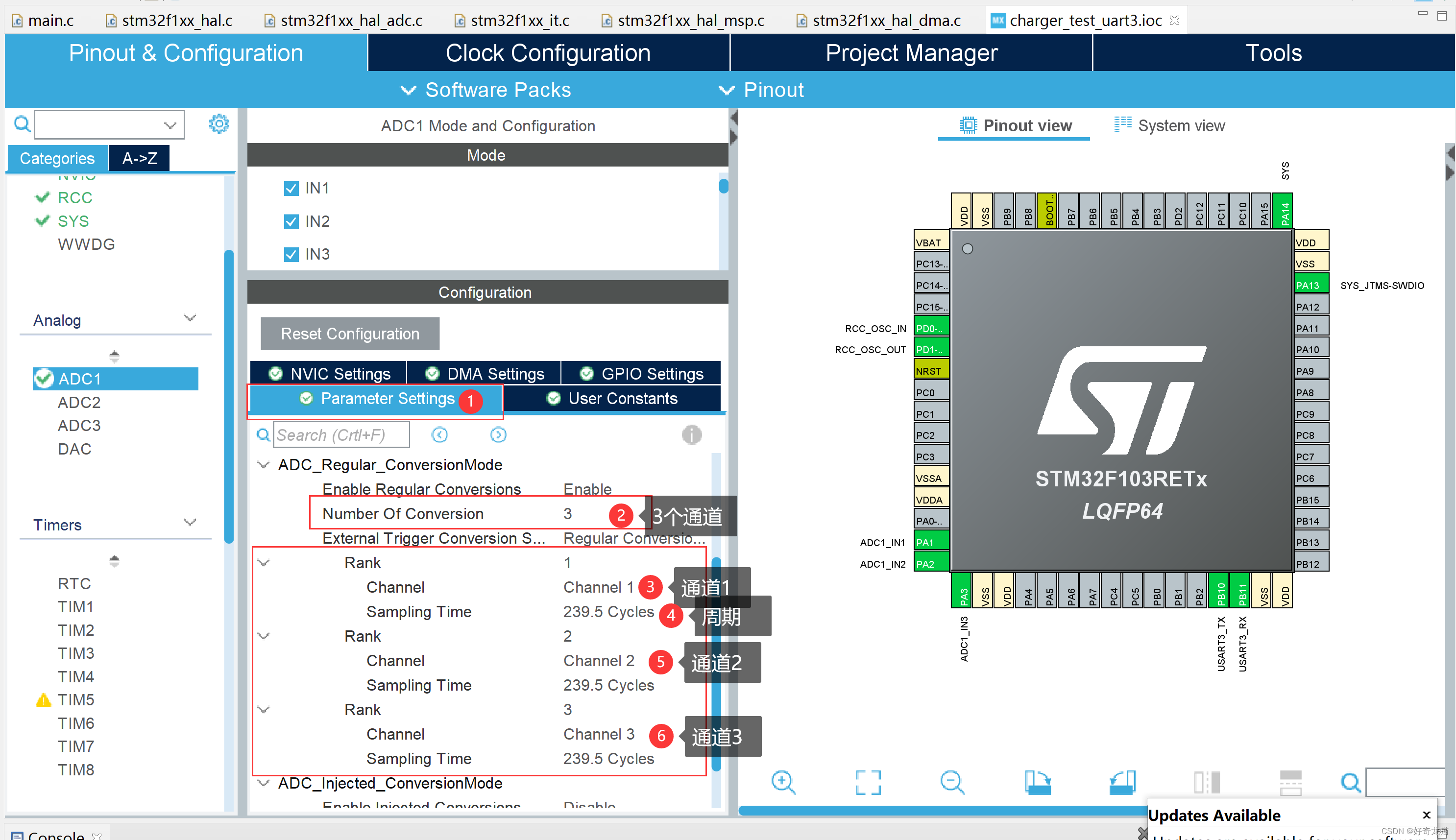Click the Reset Configuration button
Image resolution: width=1456 pixels, height=840 pixels.
[350, 334]
